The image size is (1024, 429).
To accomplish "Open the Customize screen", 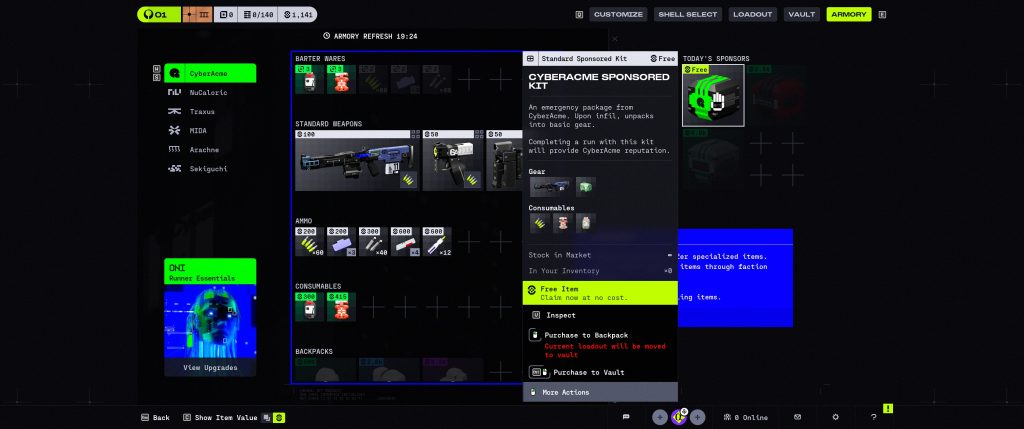I will pos(618,14).
